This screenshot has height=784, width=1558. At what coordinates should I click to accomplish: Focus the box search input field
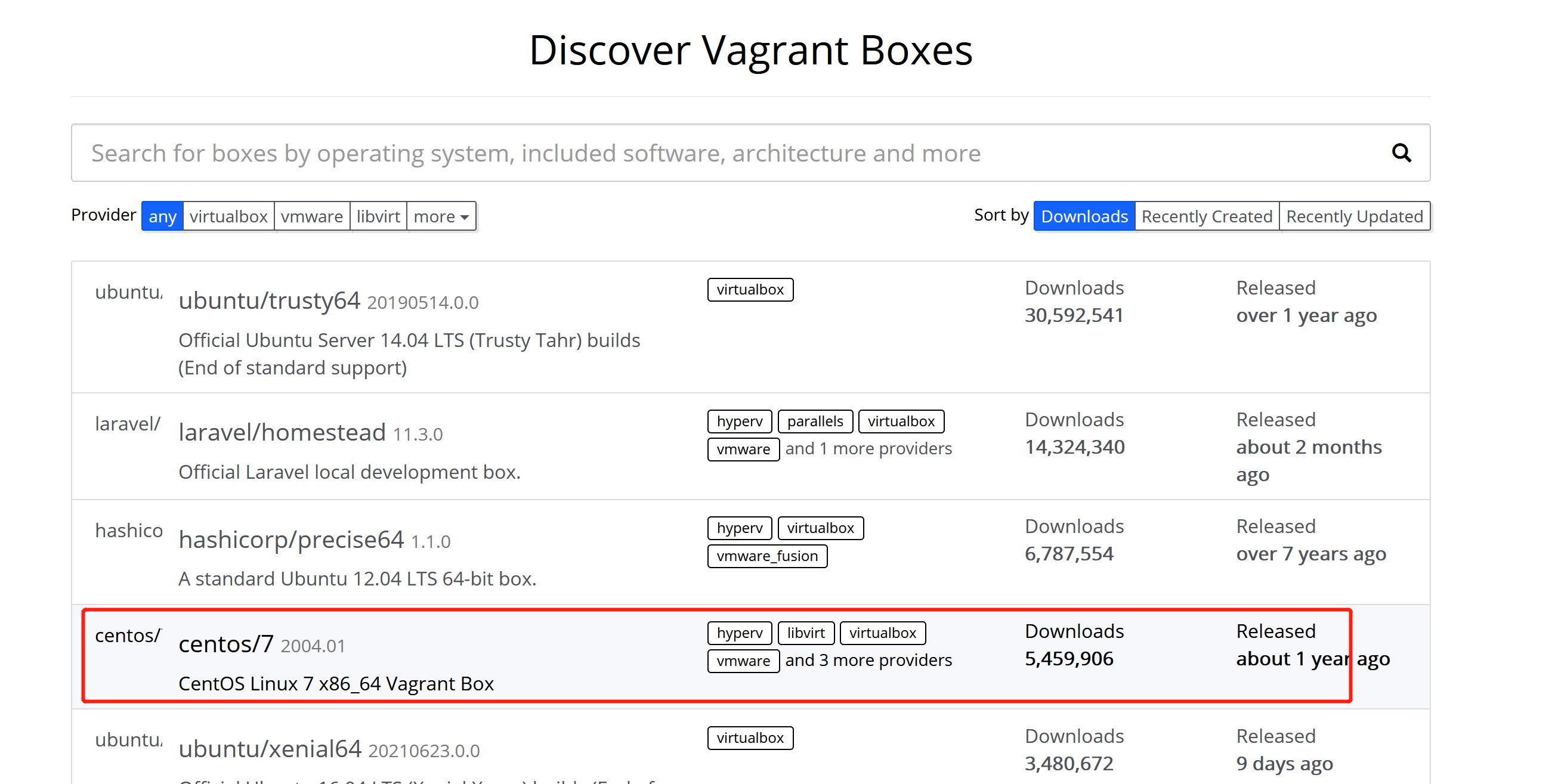pos(750,153)
